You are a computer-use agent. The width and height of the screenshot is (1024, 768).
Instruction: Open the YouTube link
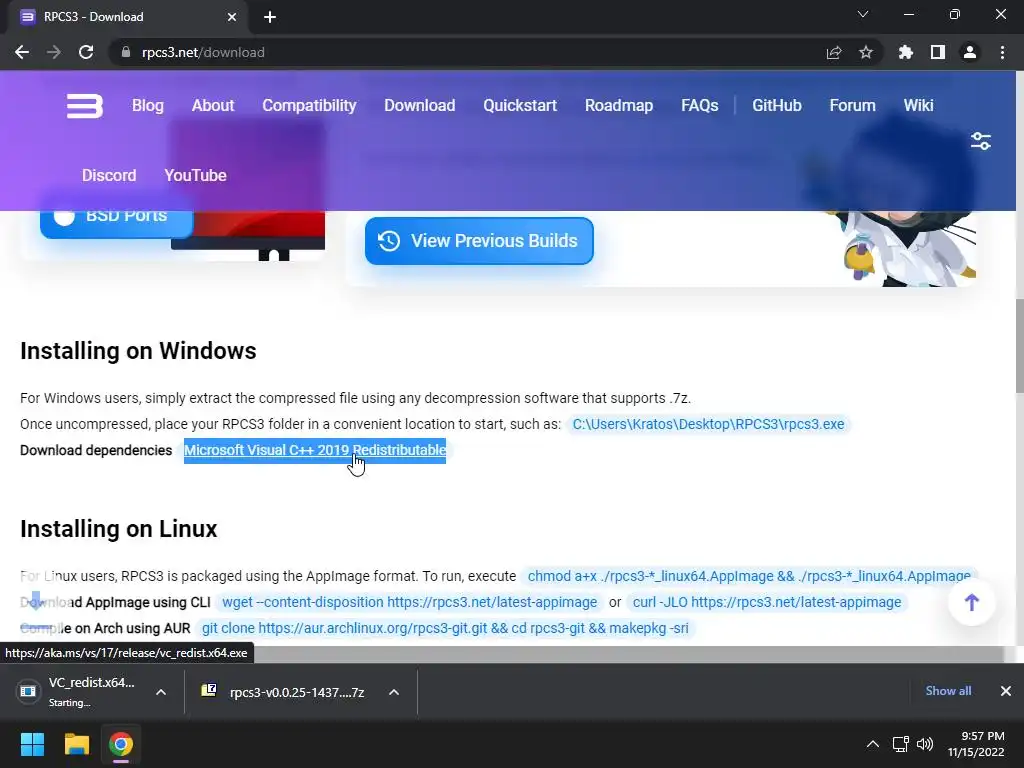tap(195, 176)
